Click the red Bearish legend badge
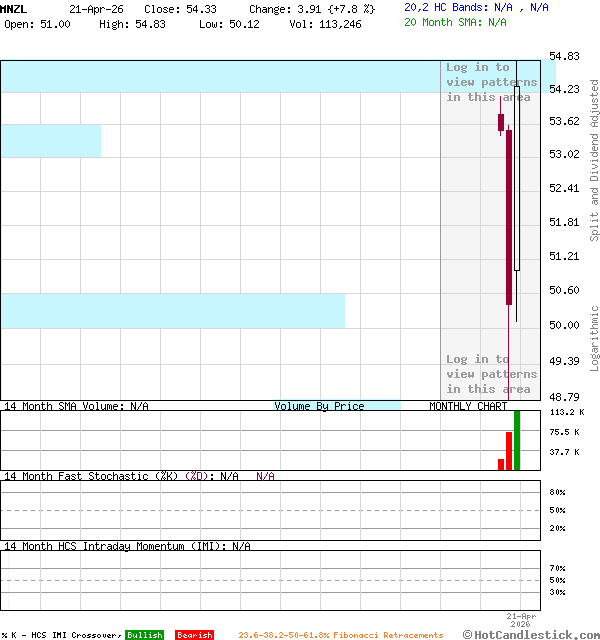 coord(194,635)
